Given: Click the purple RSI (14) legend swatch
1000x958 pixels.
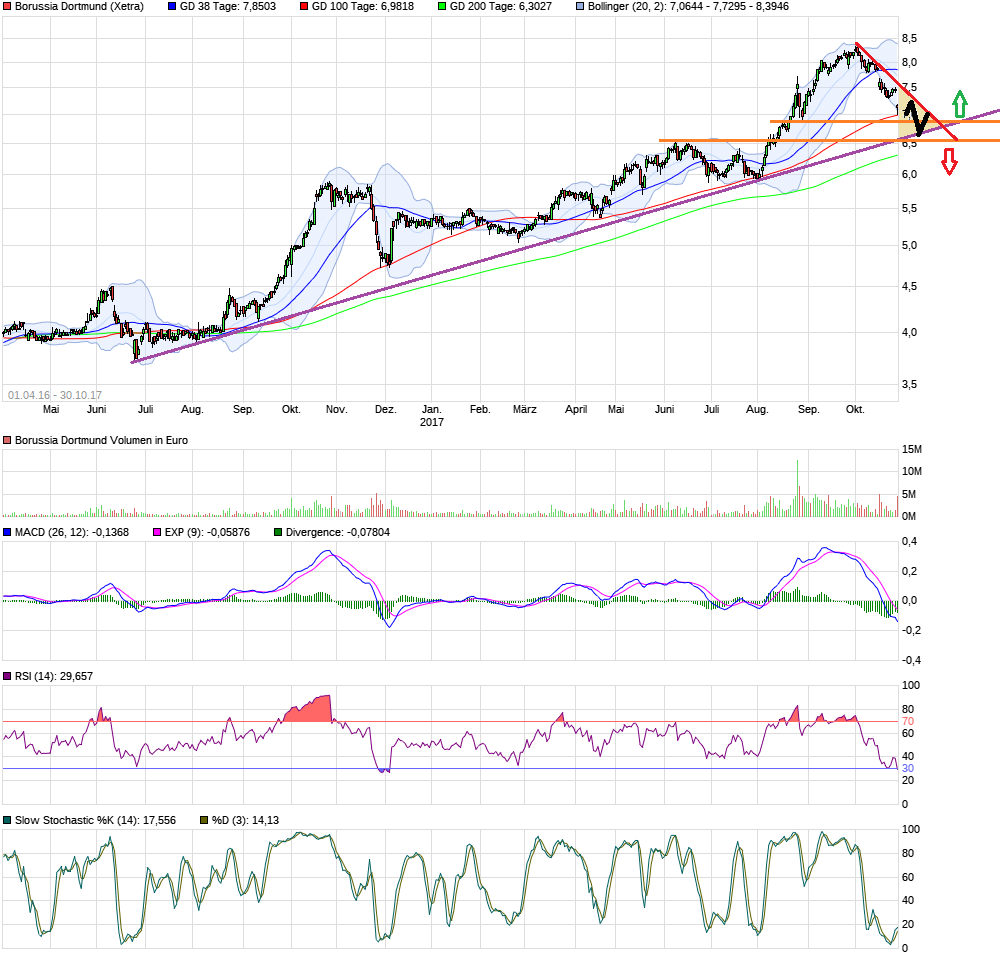Looking at the screenshot, I should (7, 676).
